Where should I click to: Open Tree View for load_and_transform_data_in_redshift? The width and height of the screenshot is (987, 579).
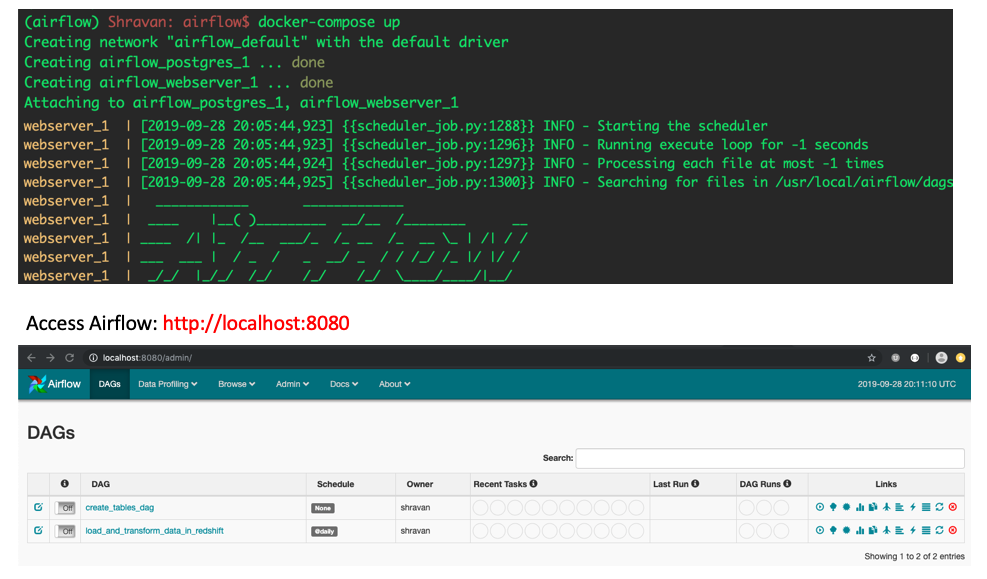(x=833, y=530)
